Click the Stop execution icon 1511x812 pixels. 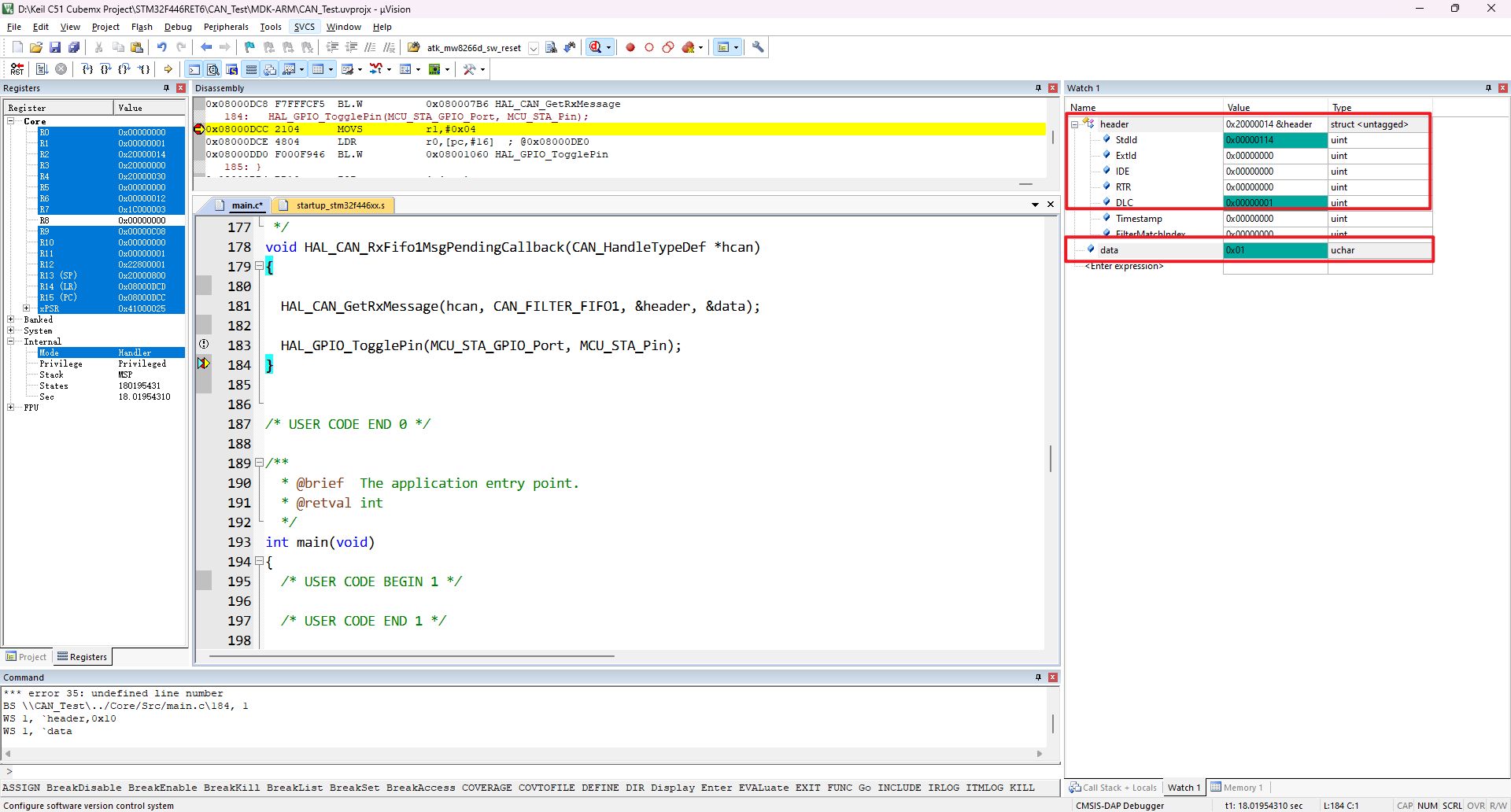coord(61,69)
